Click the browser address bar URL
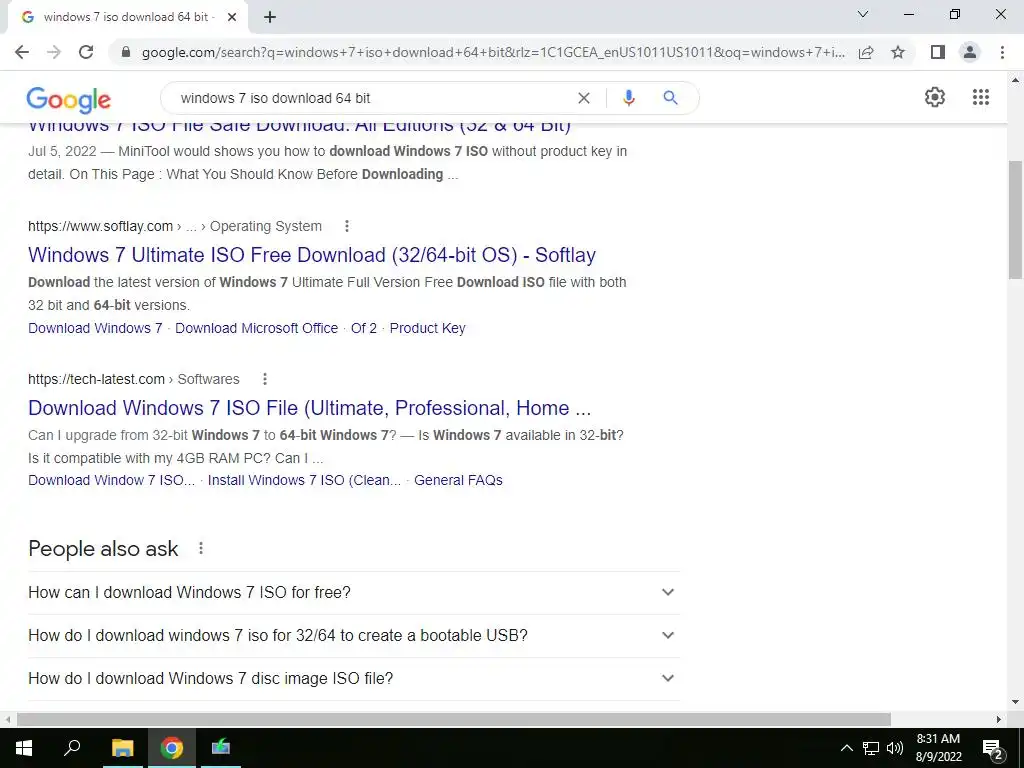Viewport: 1024px width, 768px height. [x=493, y=52]
